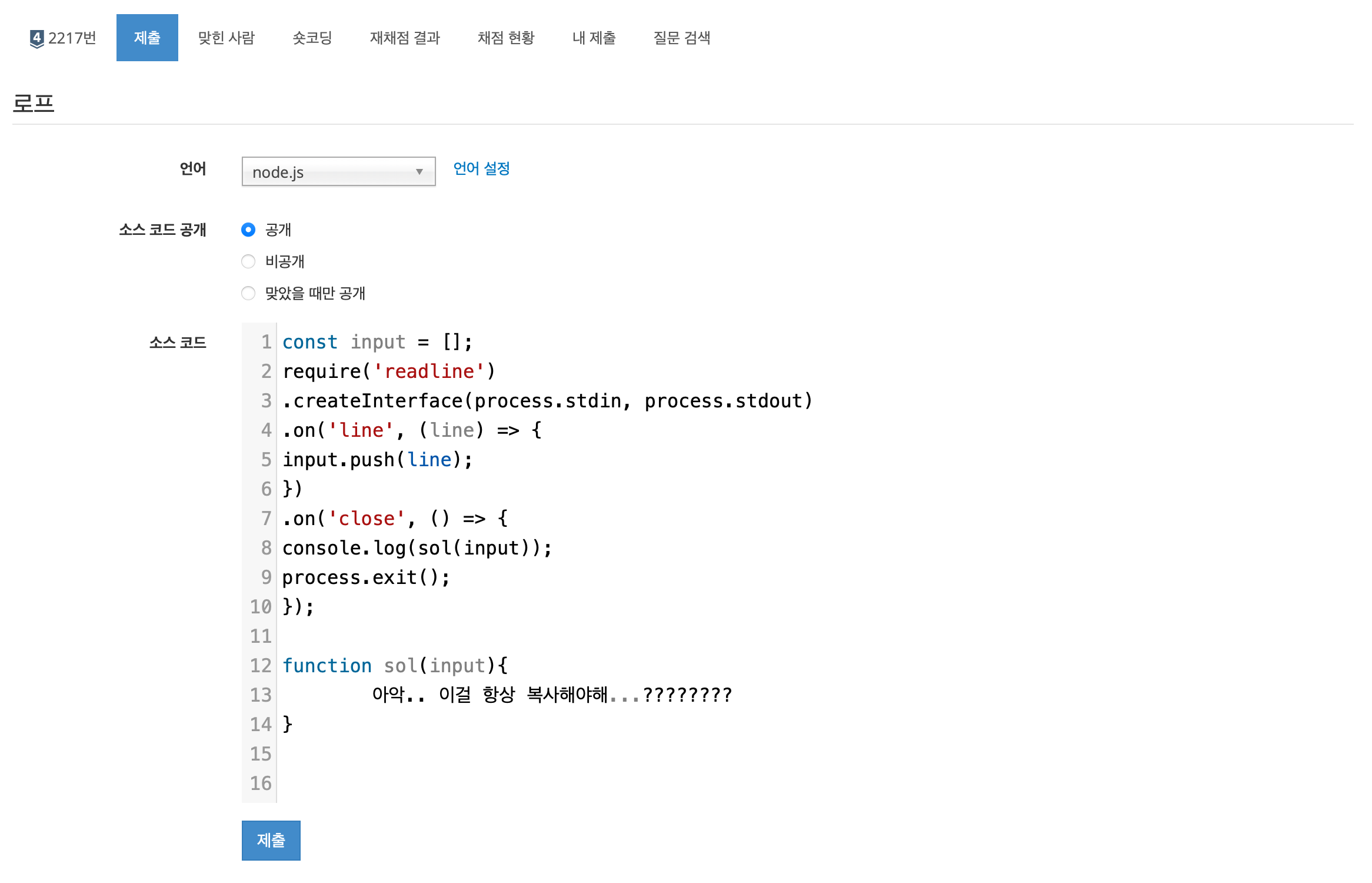This screenshot has width=1372, height=883.
Task: Click line number 11 in the gutter
Action: pos(260,636)
